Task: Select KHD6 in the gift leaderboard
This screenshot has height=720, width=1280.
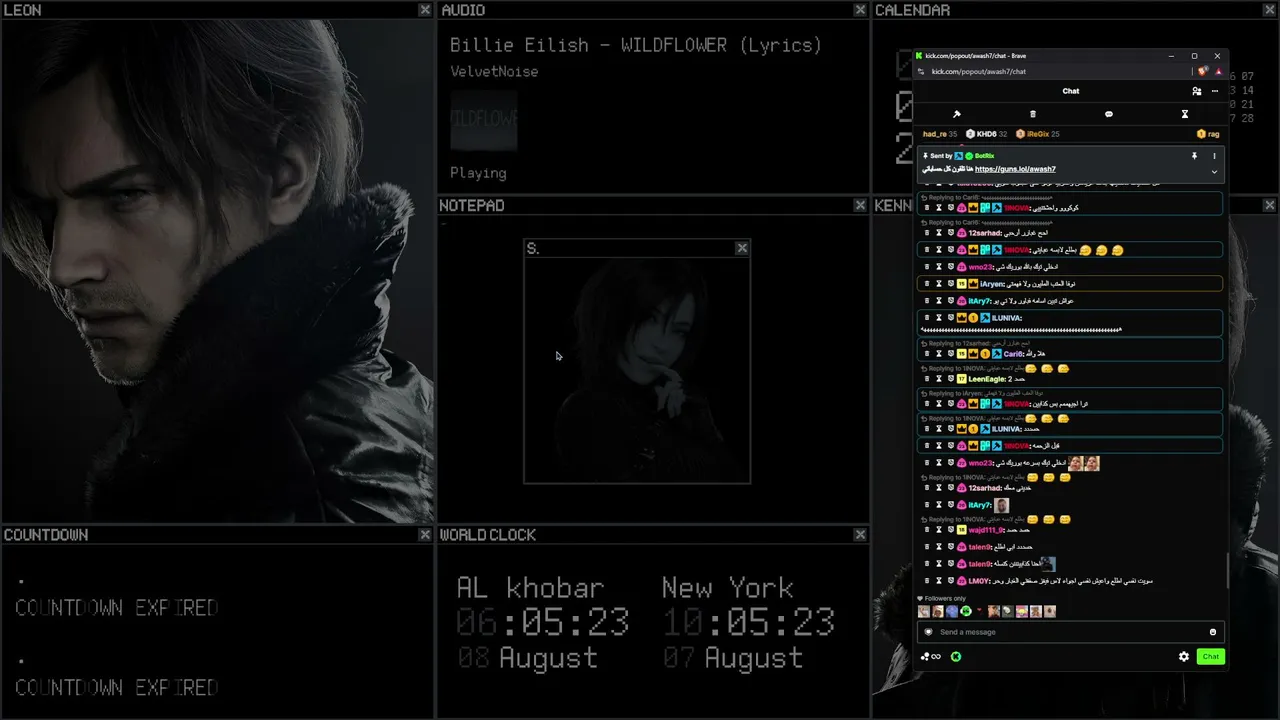Action: [x=986, y=134]
